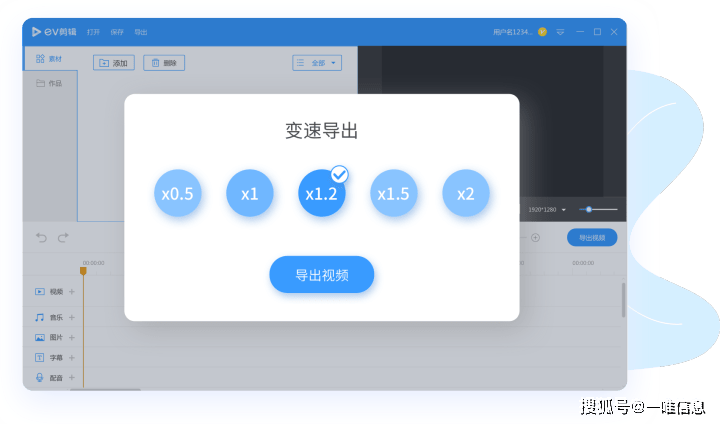Choose the x2 speed option

coord(466,193)
